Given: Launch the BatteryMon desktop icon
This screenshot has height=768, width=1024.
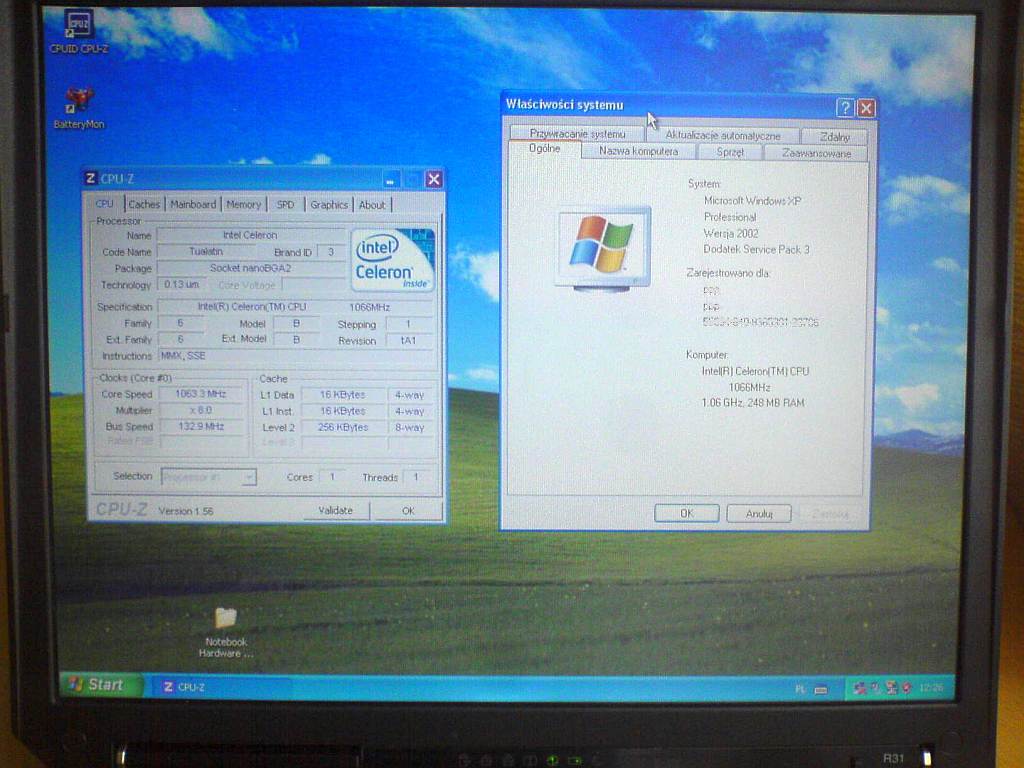Looking at the screenshot, I should pyautogui.click(x=79, y=101).
